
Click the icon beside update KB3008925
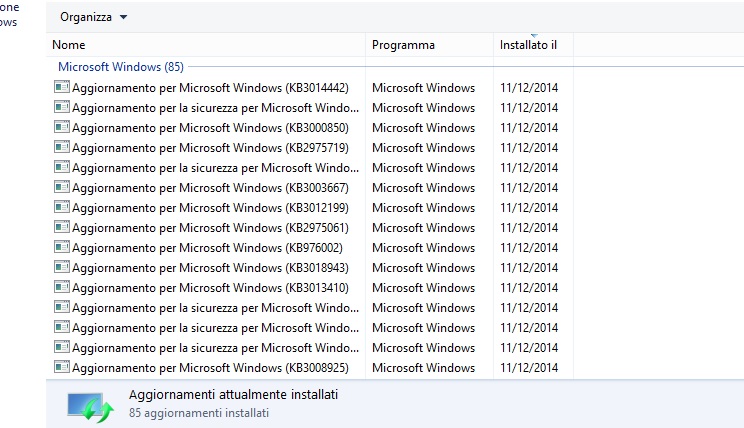62,367
